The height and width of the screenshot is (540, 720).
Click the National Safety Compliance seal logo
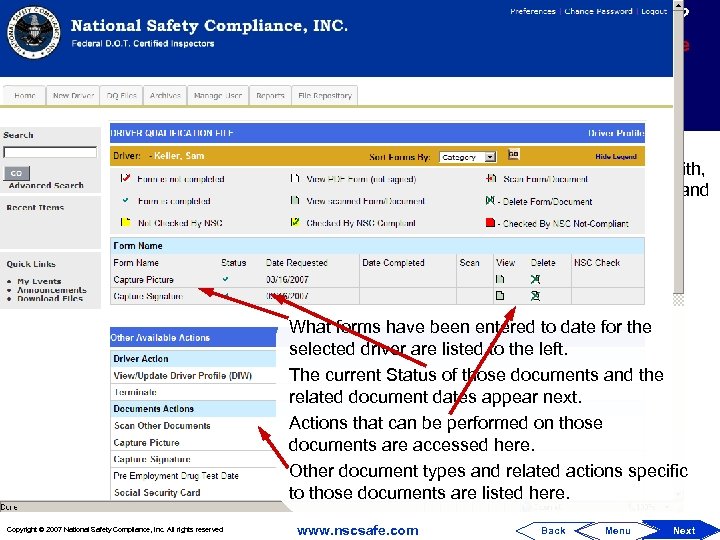point(34,32)
